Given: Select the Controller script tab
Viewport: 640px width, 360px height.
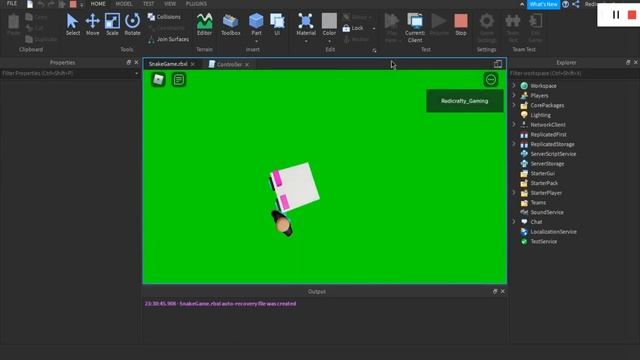Looking at the screenshot, I should click(229, 64).
